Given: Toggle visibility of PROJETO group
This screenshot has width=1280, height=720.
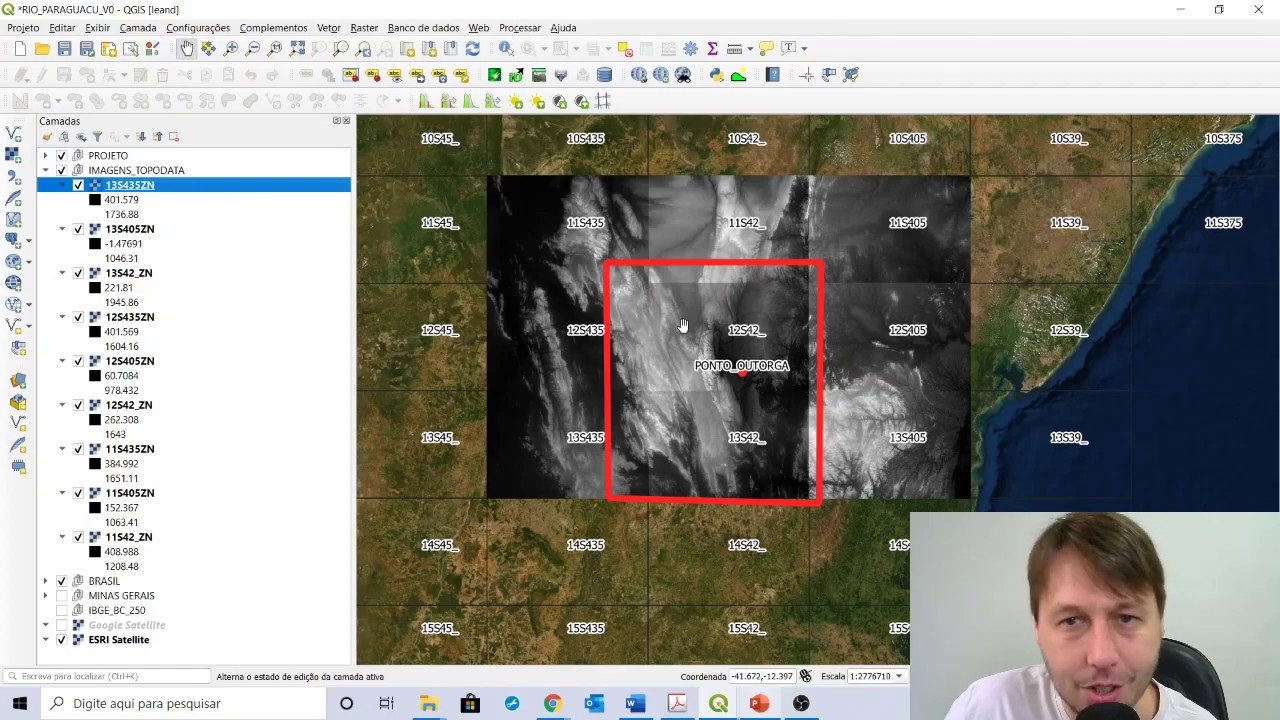Looking at the screenshot, I should pyautogui.click(x=61, y=156).
